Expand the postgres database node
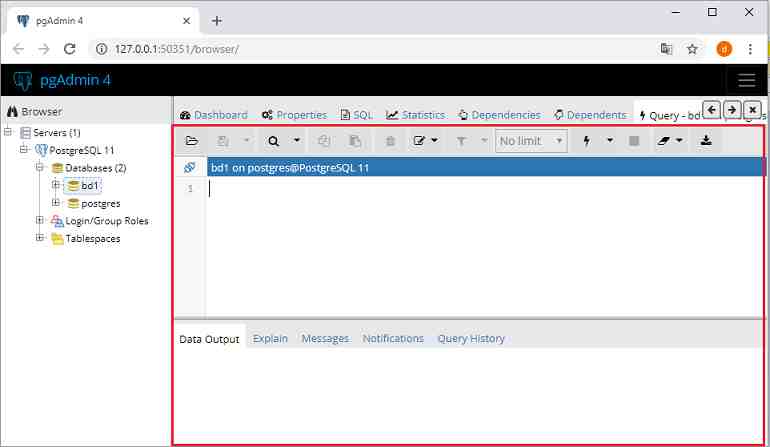 pos(55,202)
